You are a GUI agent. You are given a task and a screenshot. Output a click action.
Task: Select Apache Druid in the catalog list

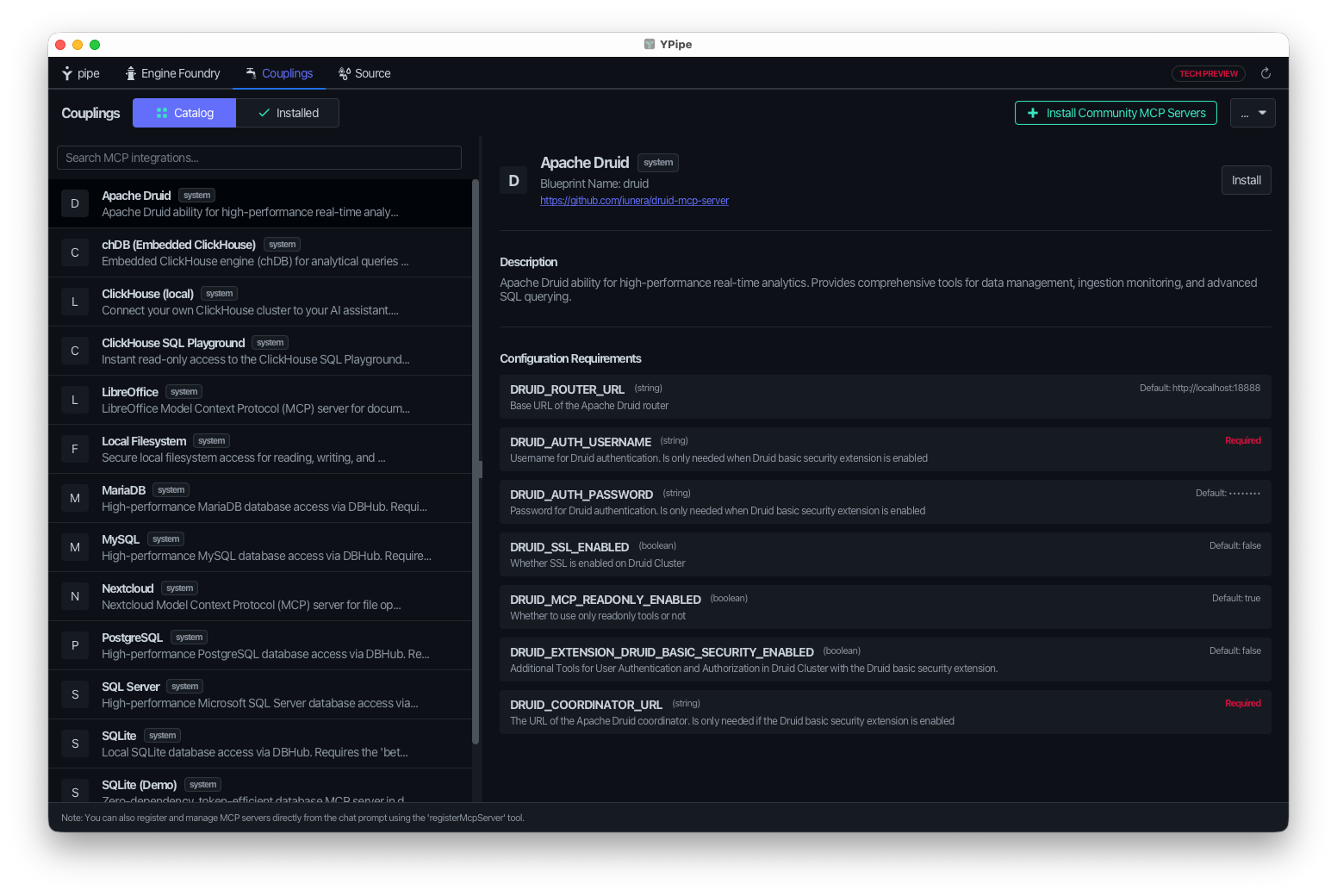pos(260,203)
